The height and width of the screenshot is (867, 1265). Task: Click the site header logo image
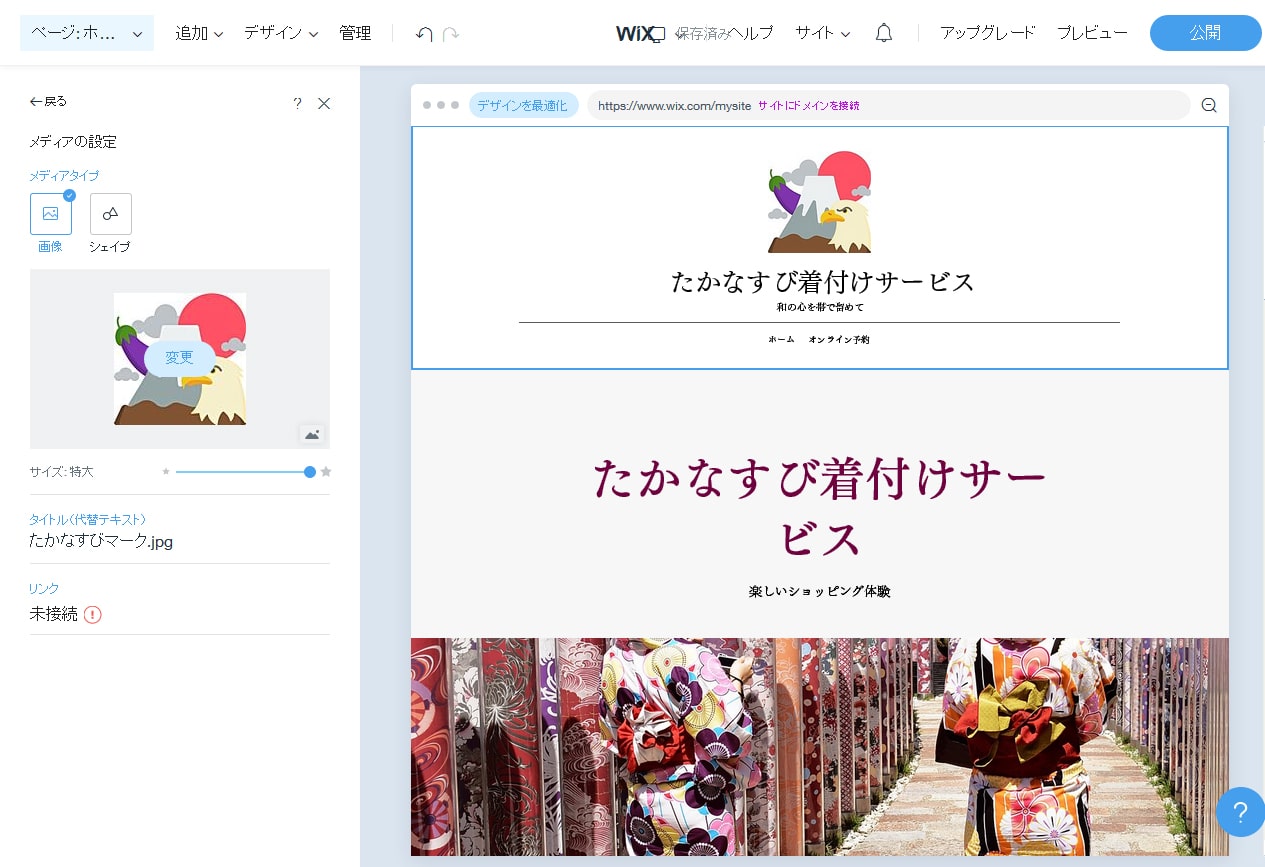(x=820, y=202)
